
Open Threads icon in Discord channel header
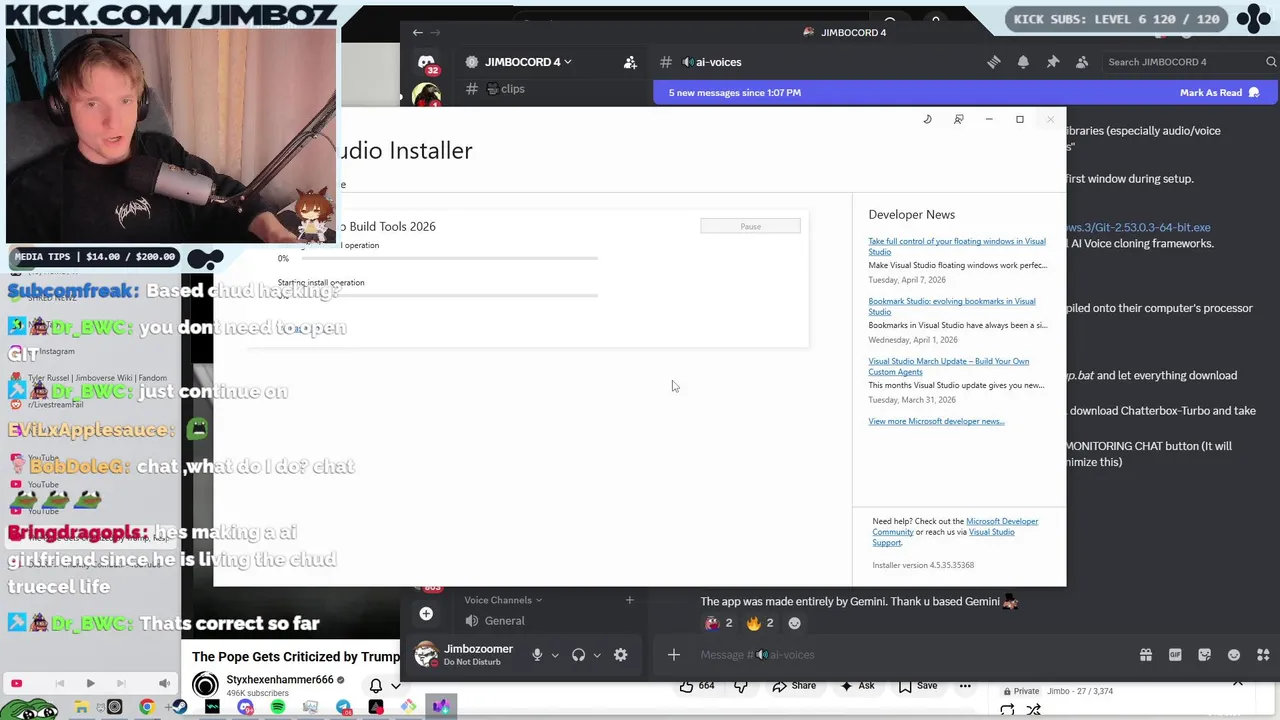click(x=993, y=62)
